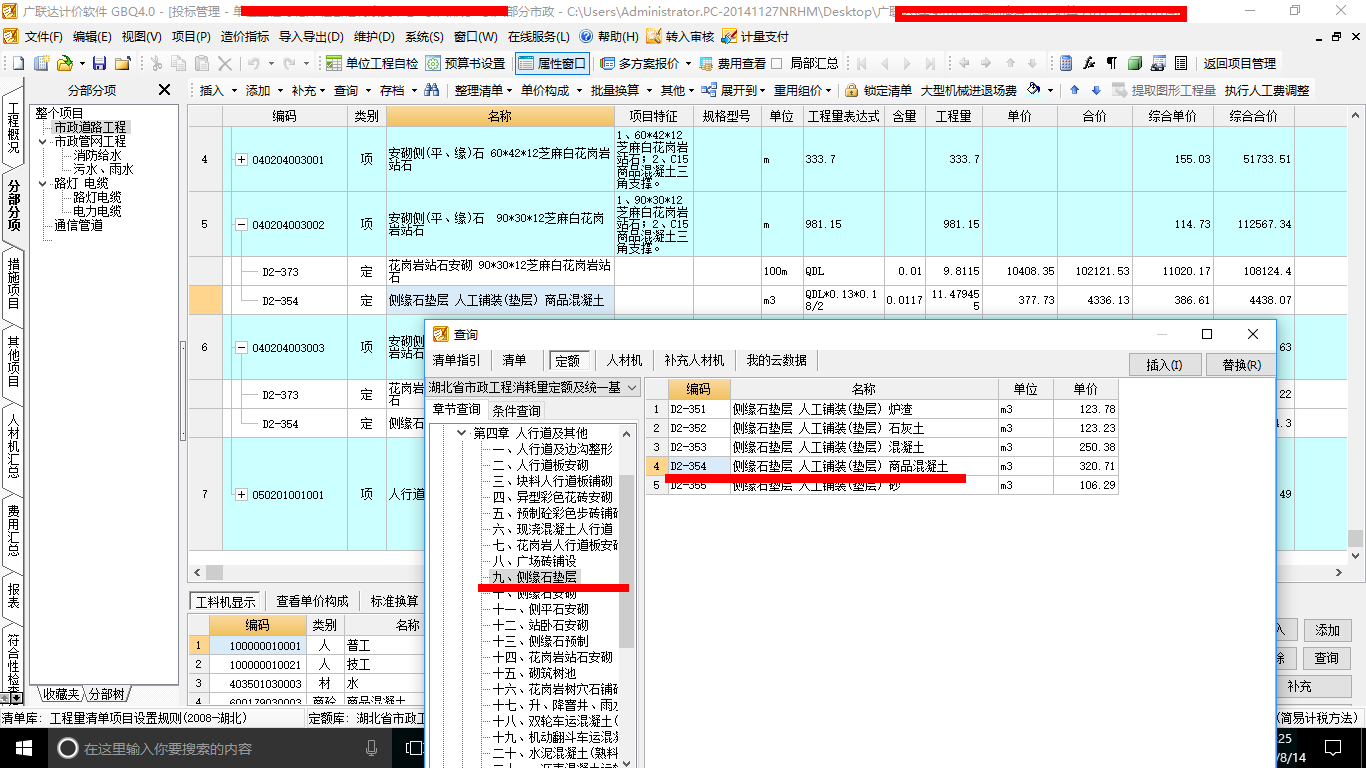Open the 整理清单 dropdown
The image size is (1366, 768).
pos(485,90)
